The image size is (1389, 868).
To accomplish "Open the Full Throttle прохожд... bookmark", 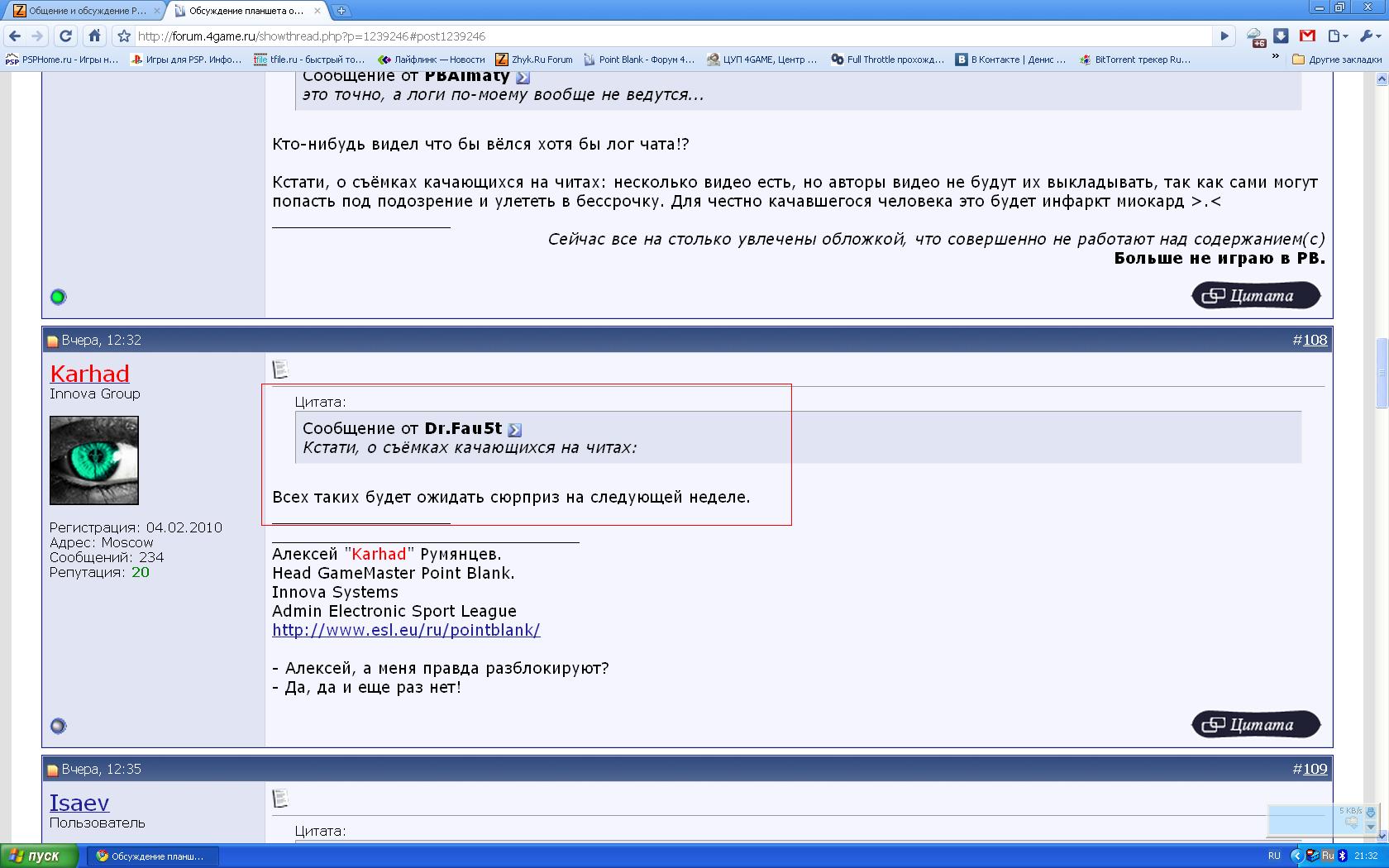I will (888, 60).
